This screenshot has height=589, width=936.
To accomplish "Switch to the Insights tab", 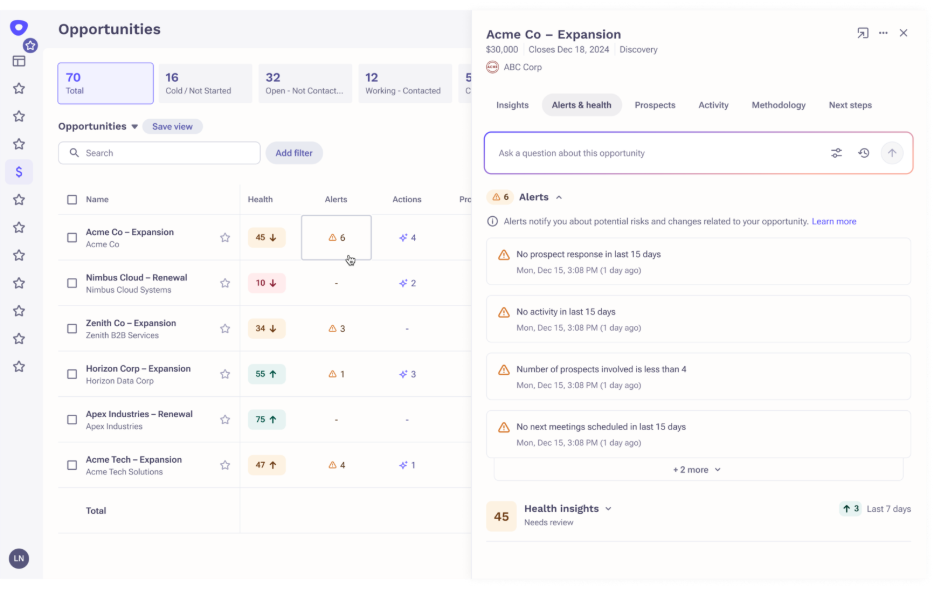I will coord(512,105).
